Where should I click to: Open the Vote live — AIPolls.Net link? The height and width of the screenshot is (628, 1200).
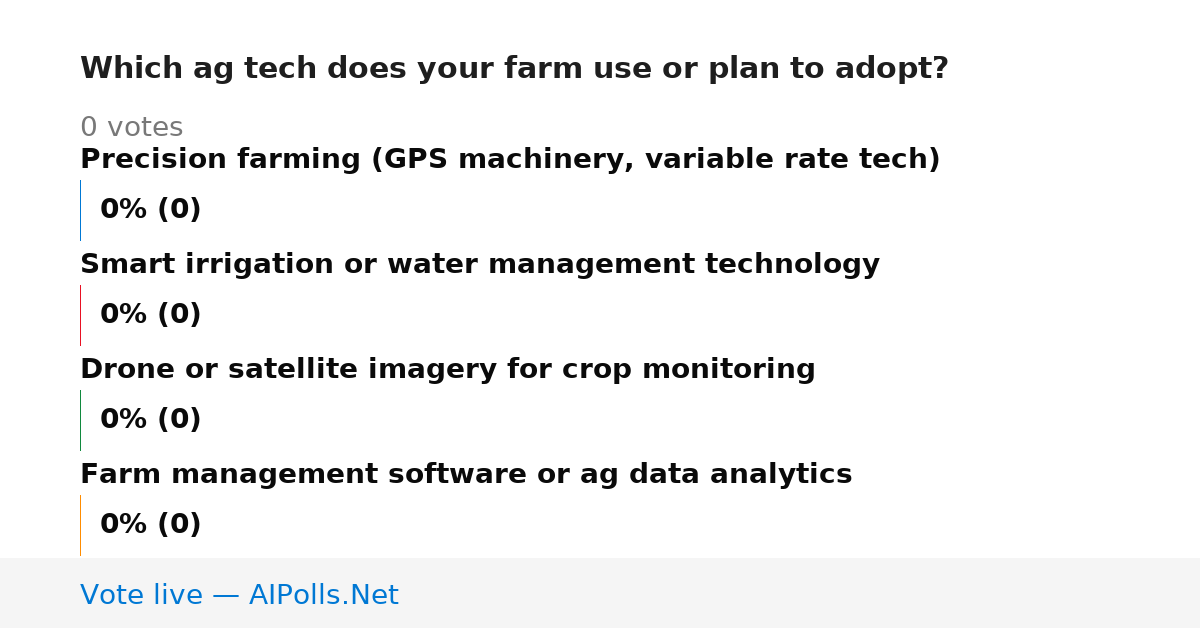coord(239,595)
